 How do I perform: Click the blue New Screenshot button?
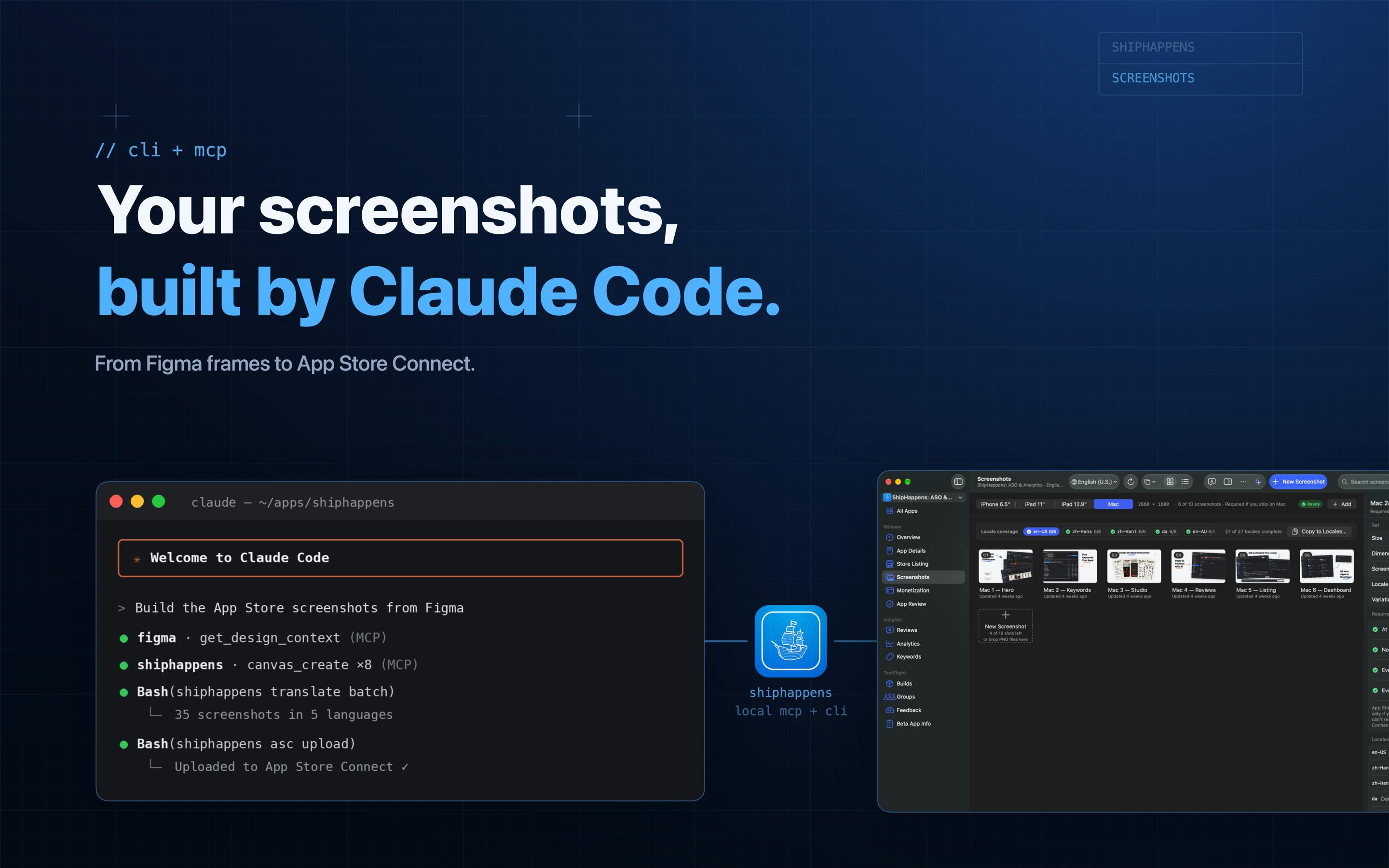click(1298, 482)
